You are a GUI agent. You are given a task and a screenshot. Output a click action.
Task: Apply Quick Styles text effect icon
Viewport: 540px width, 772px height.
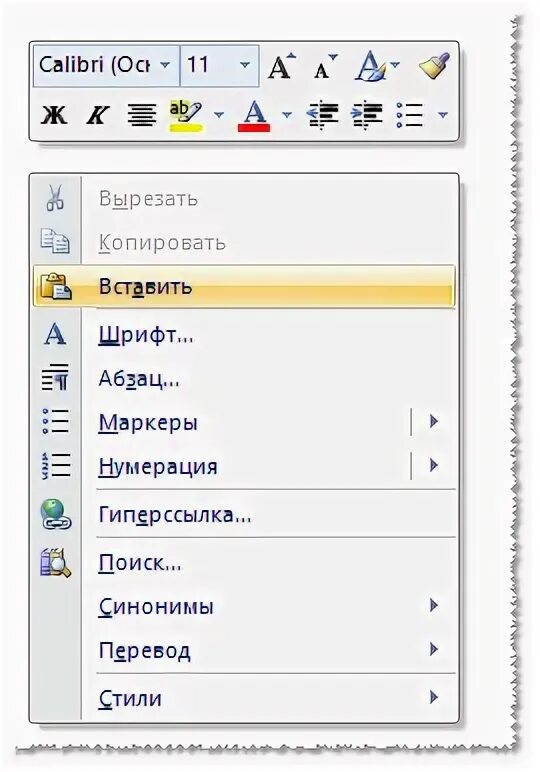(x=371, y=66)
